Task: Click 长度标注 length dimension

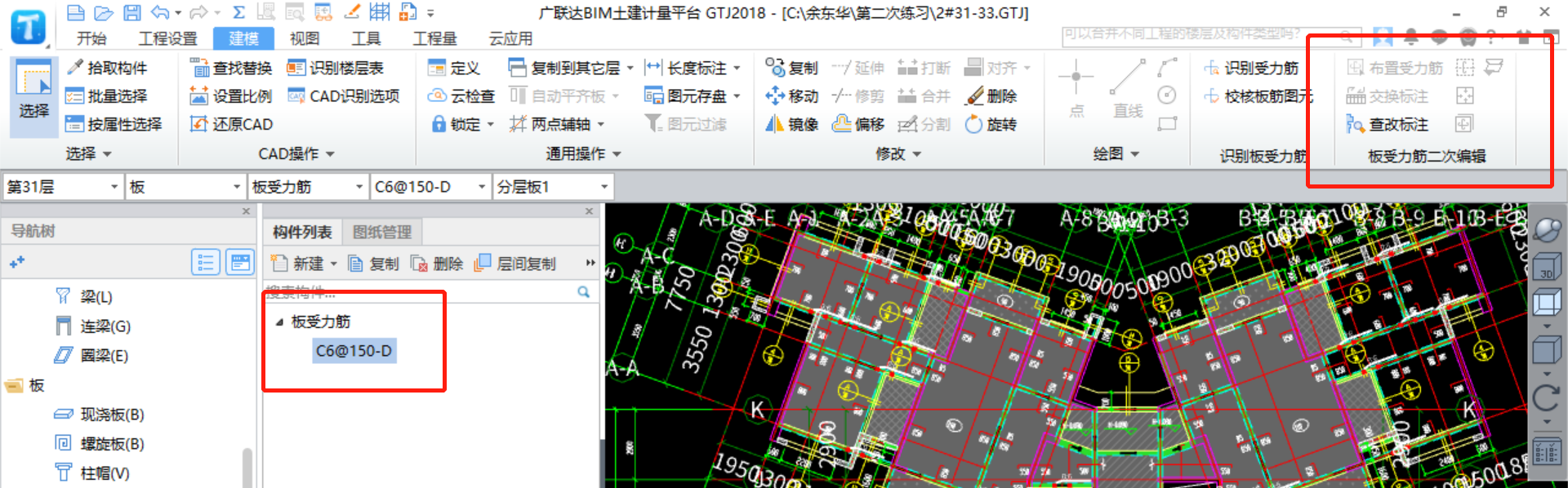Action: [693, 68]
